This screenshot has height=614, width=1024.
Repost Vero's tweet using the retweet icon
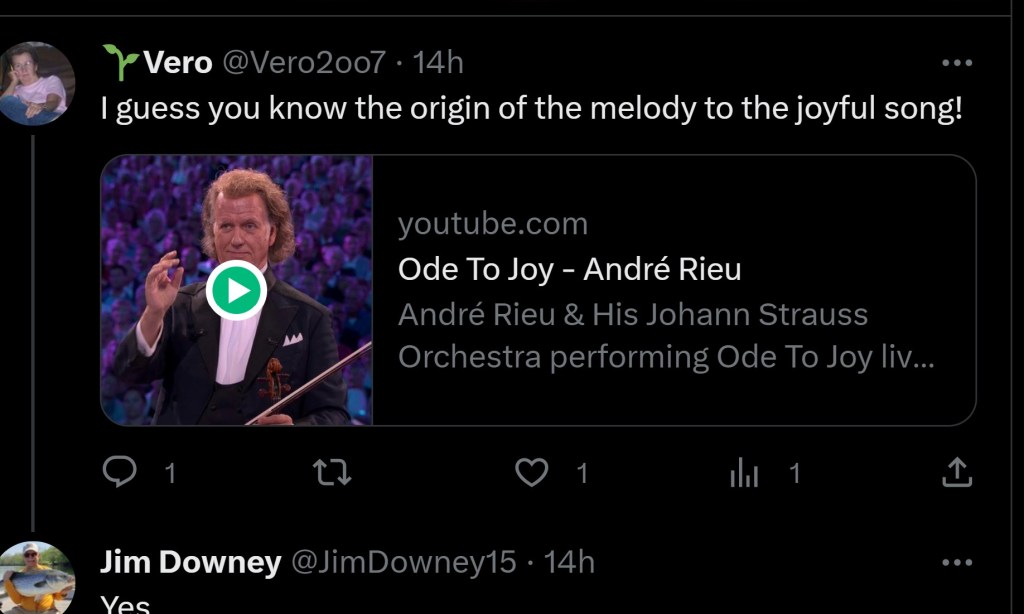(x=332, y=472)
